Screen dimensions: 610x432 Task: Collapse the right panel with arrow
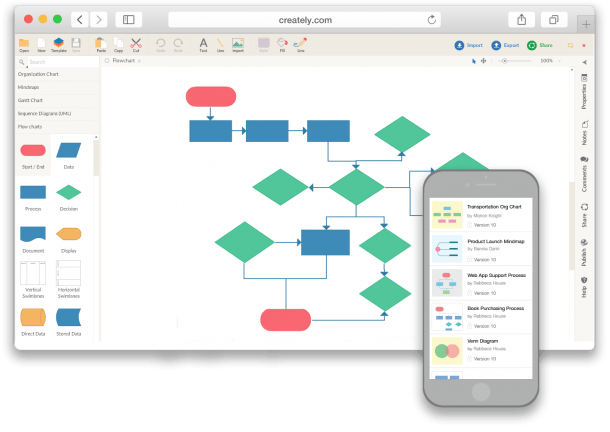pos(584,62)
